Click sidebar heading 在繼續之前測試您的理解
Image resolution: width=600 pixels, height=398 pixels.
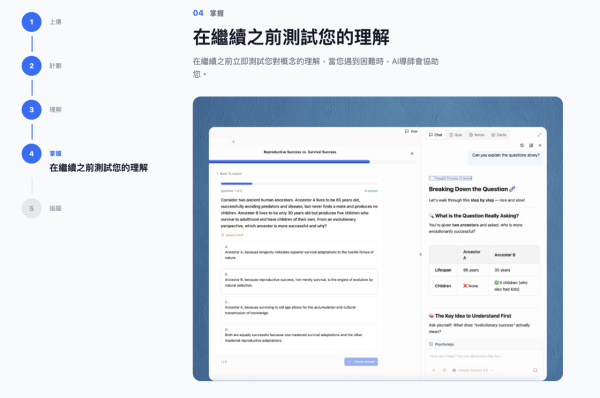(x=99, y=168)
